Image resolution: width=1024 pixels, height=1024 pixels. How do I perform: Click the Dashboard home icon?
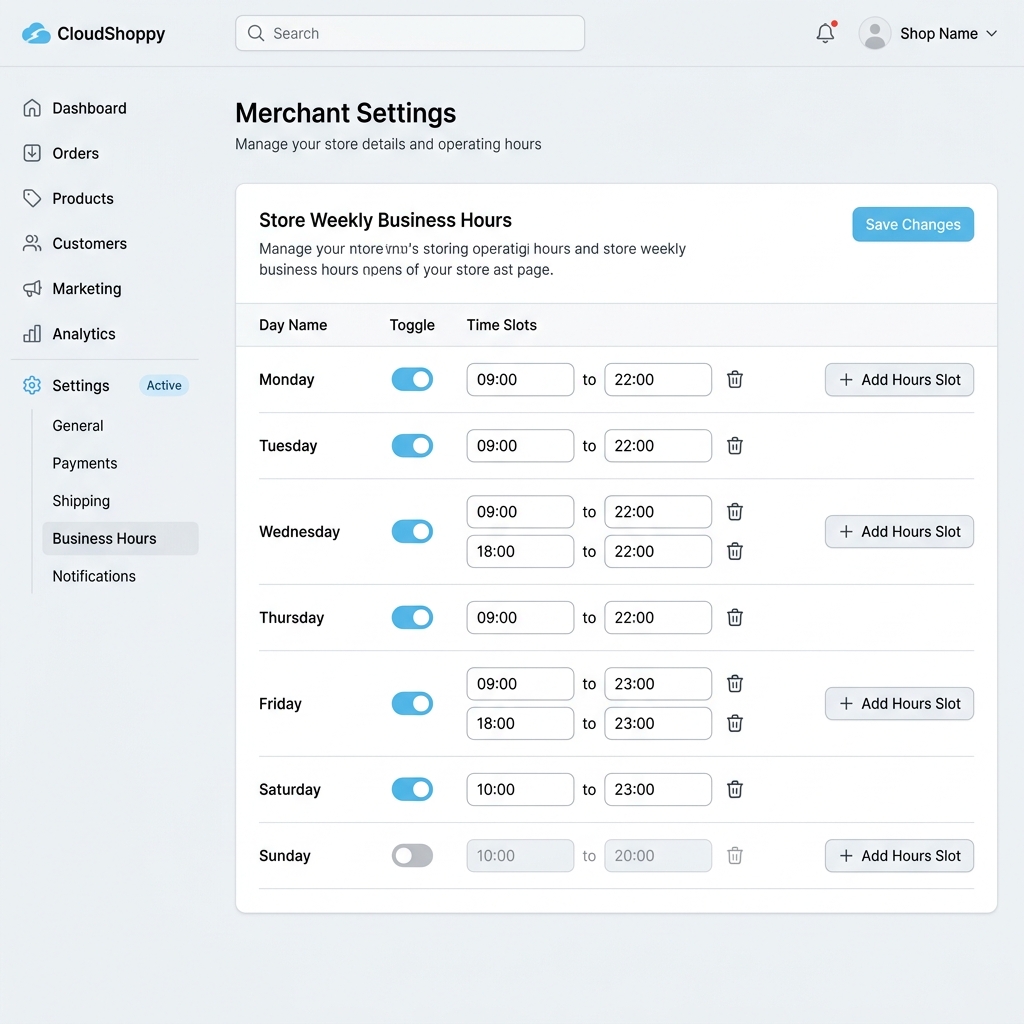click(x=32, y=108)
